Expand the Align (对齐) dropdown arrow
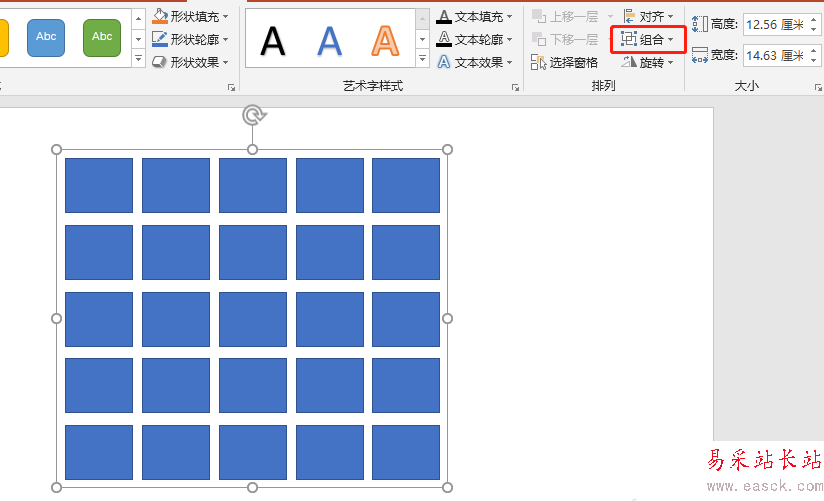The width and height of the screenshot is (824, 501). pyautogui.click(x=671, y=17)
